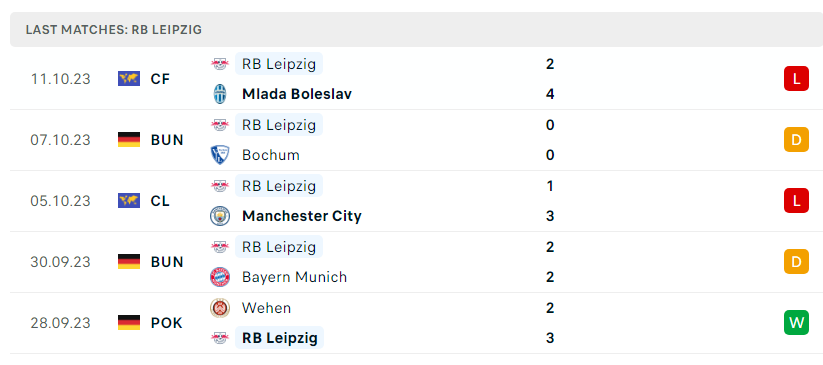This screenshot has height=365, width=823.
Task: Click the German flag beside POK
Action: (129, 322)
